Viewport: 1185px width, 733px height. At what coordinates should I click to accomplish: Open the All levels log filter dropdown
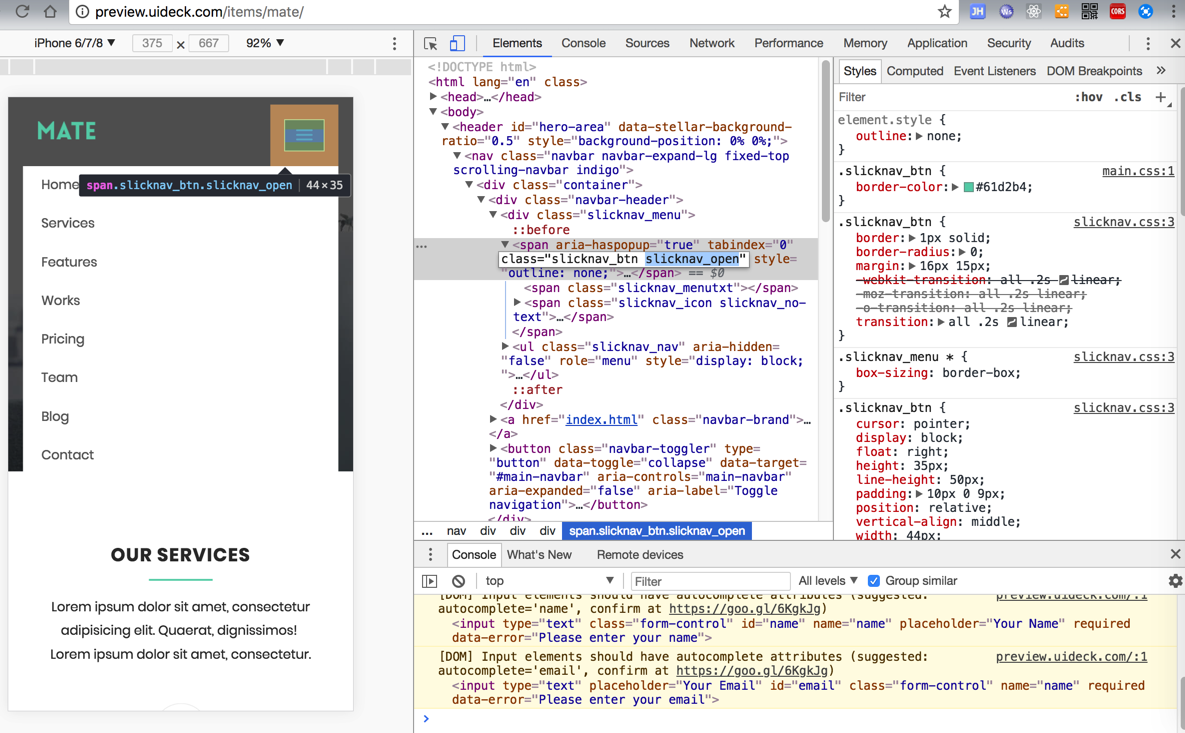(828, 581)
